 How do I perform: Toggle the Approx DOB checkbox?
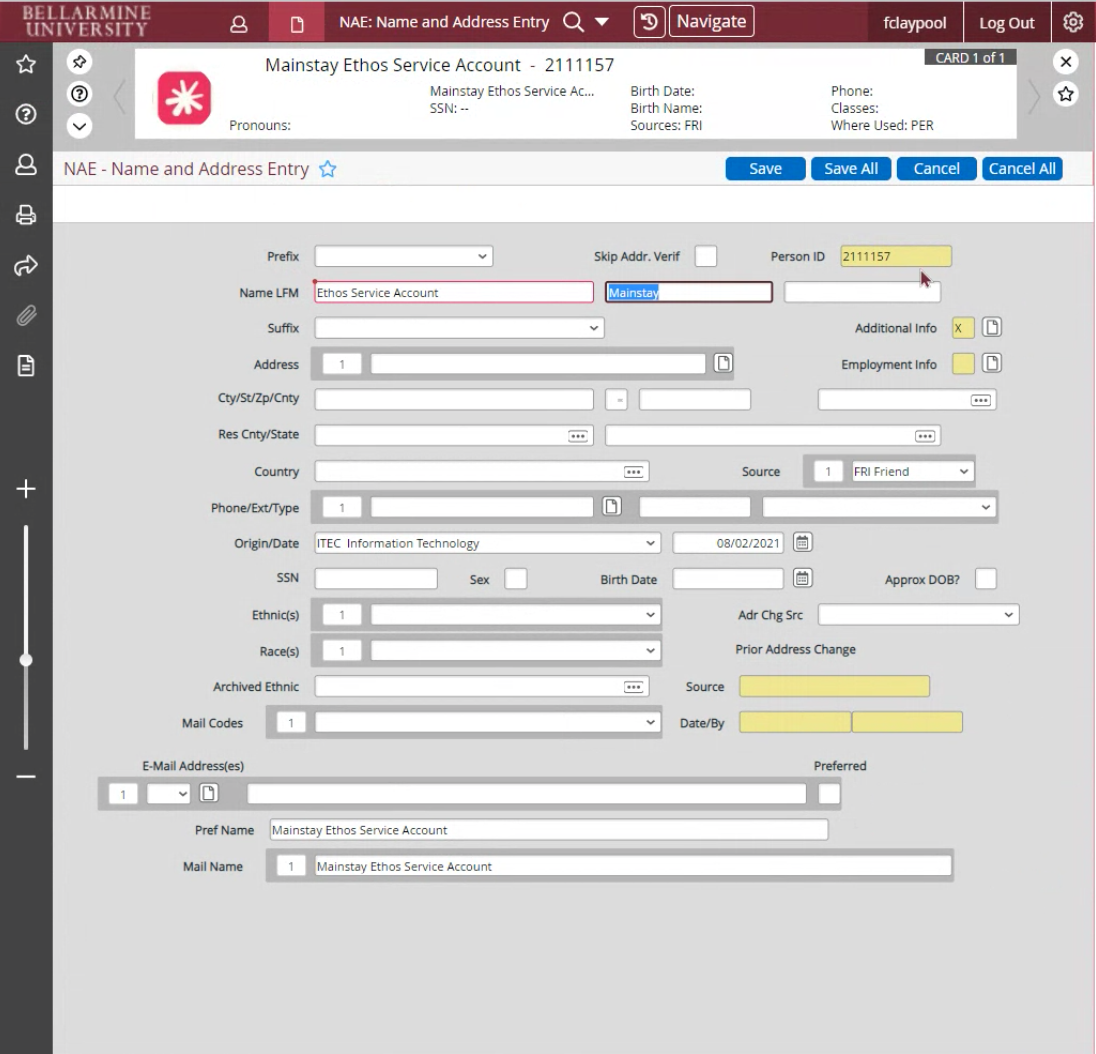(x=986, y=579)
